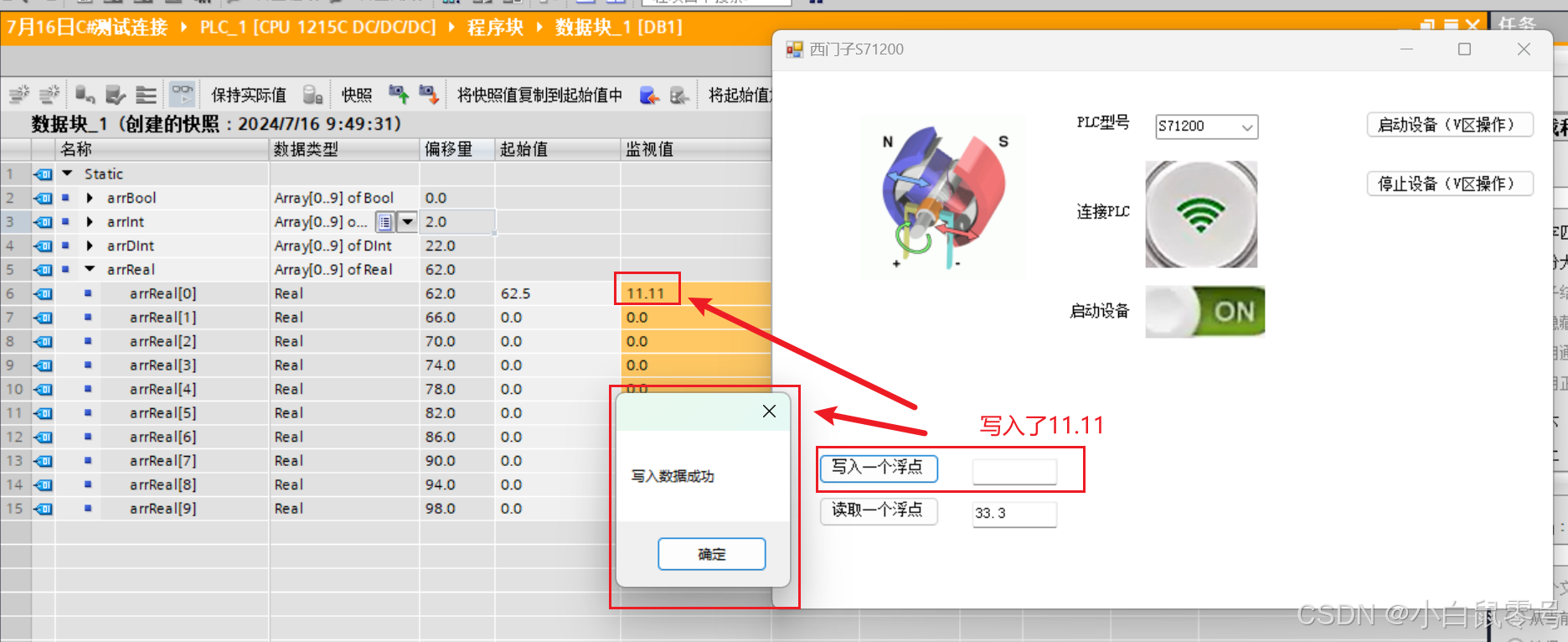Screen dimensions: 1568x642
Task: Click the read-float field showing 33.3
Action: pos(1014,514)
